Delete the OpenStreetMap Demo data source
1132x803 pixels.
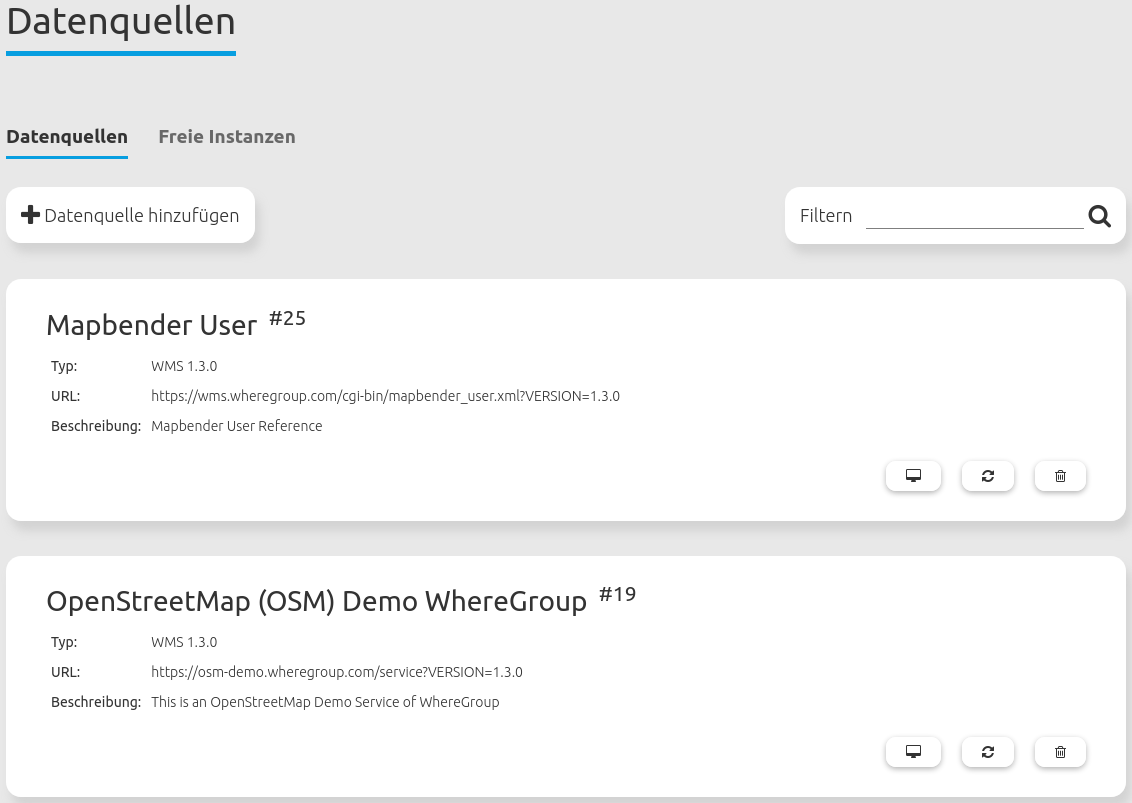pos(1060,752)
